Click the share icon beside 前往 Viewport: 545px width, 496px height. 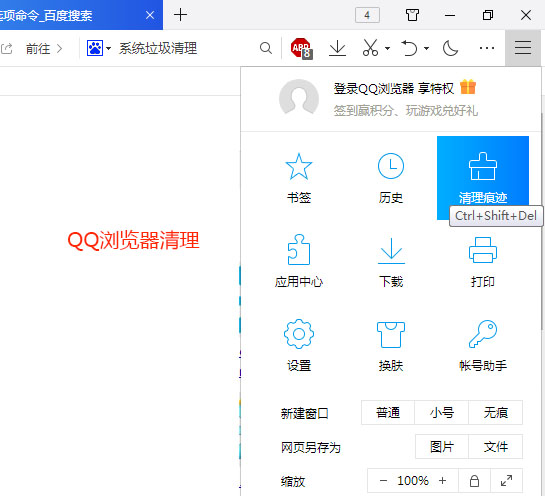(7, 48)
